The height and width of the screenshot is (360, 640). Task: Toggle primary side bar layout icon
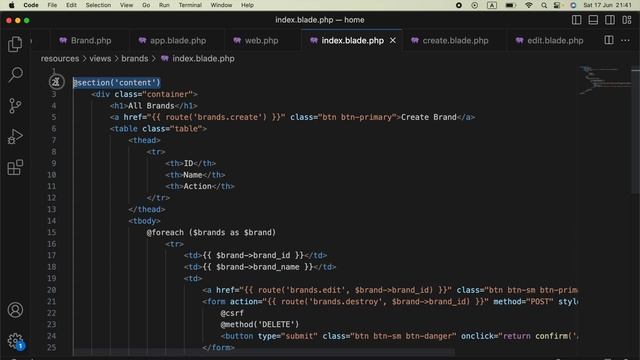tap(576, 20)
